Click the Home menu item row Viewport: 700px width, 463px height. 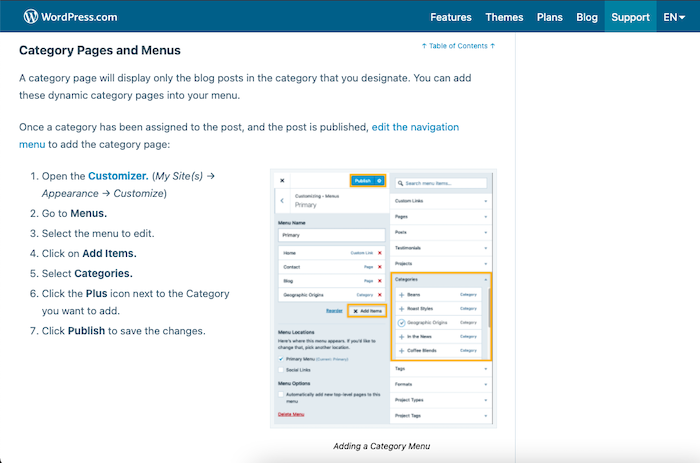point(331,253)
